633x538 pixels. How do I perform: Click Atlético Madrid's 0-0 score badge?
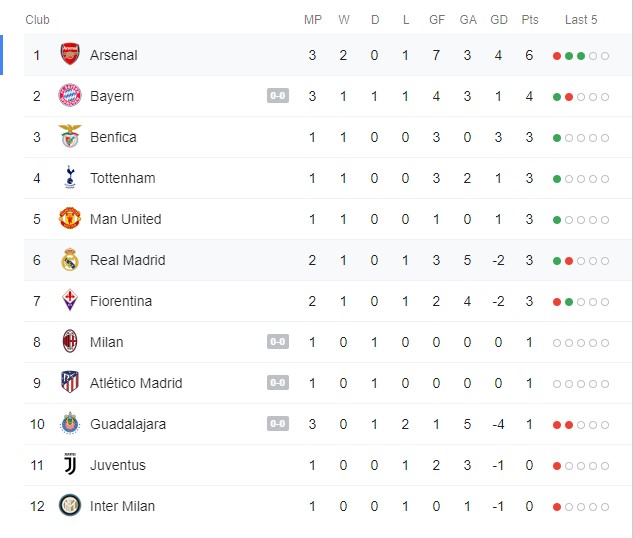pos(278,382)
